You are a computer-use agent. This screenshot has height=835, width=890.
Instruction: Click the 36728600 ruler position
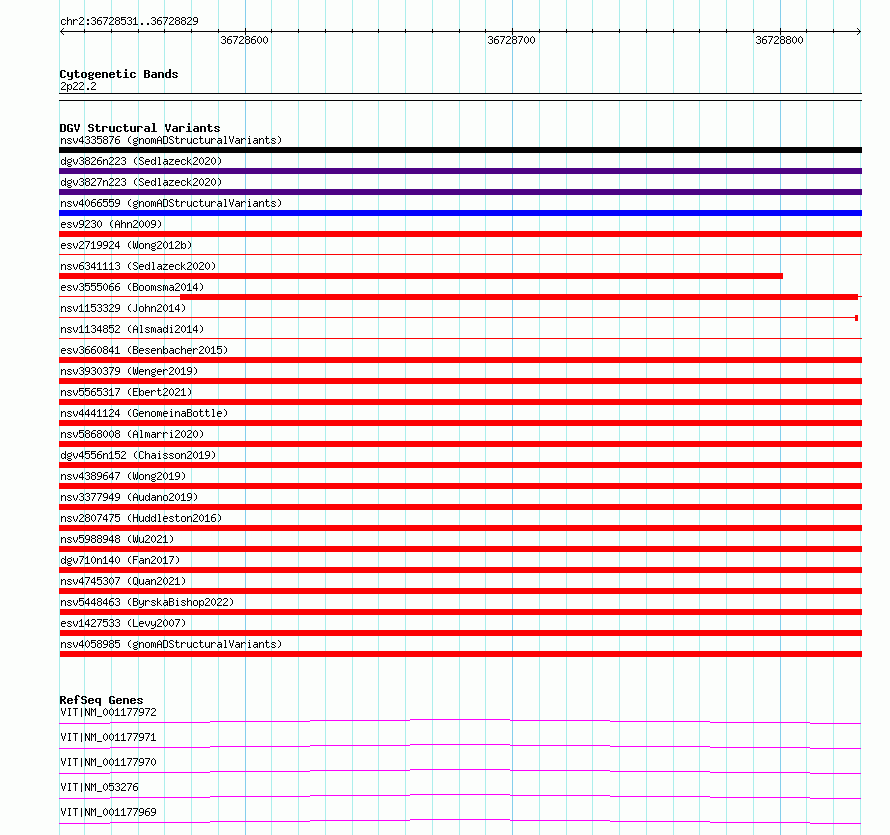point(244,40)
